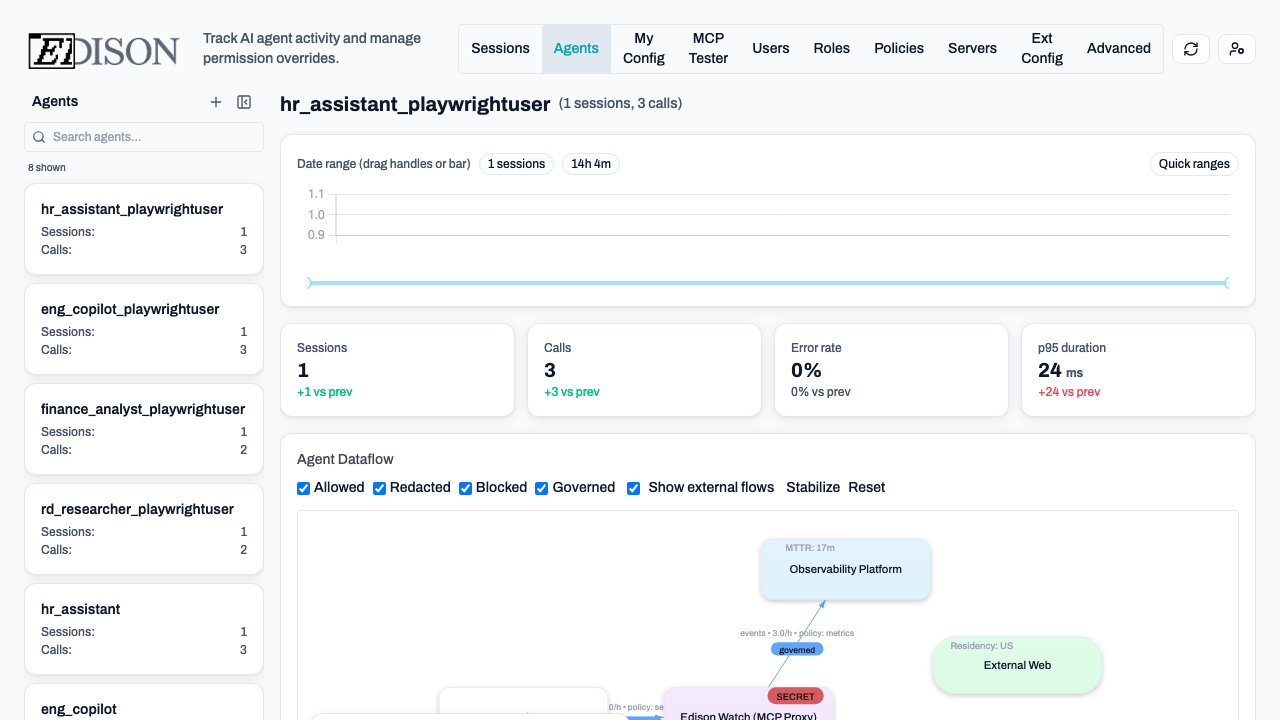1280x720 pixels.
Task: Click the 1 sessions chip near date range
Action: [x=516, y=163]
